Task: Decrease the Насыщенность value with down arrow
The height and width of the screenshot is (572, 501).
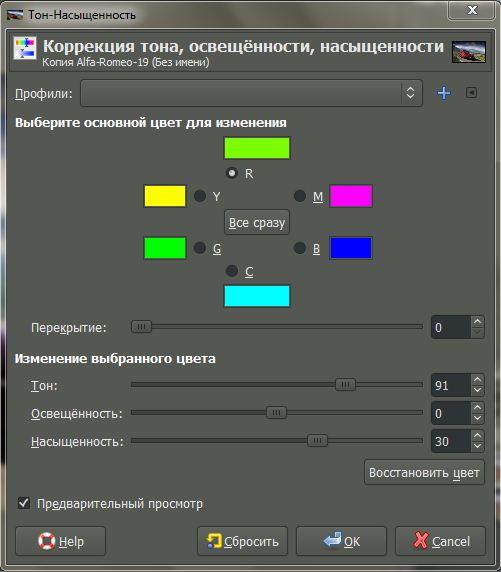Action: 477,446
